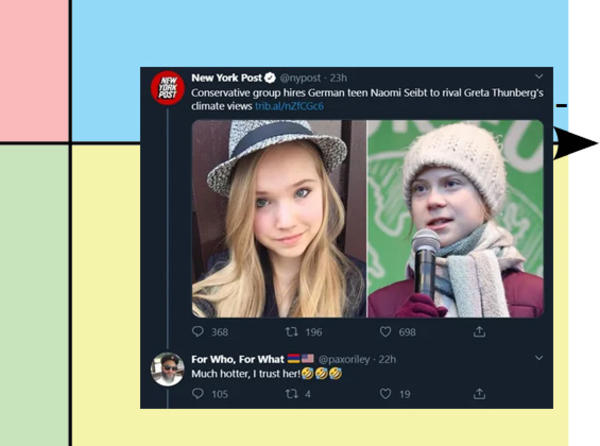Retweet the New York Post tweet
Viewport: 600px width, 446px height.
295,332
